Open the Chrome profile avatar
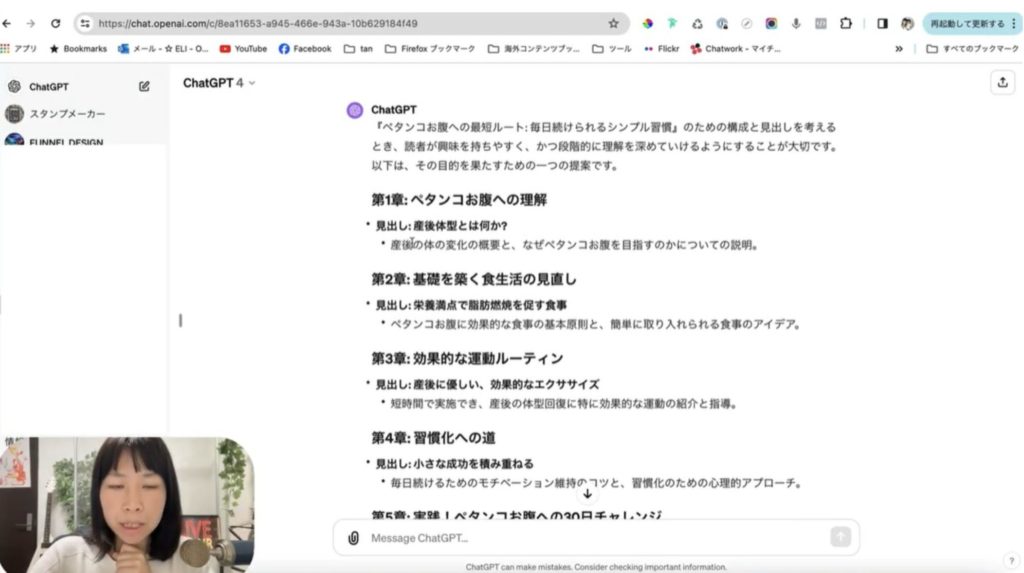 pyautogui.click(x=907, y=24)
